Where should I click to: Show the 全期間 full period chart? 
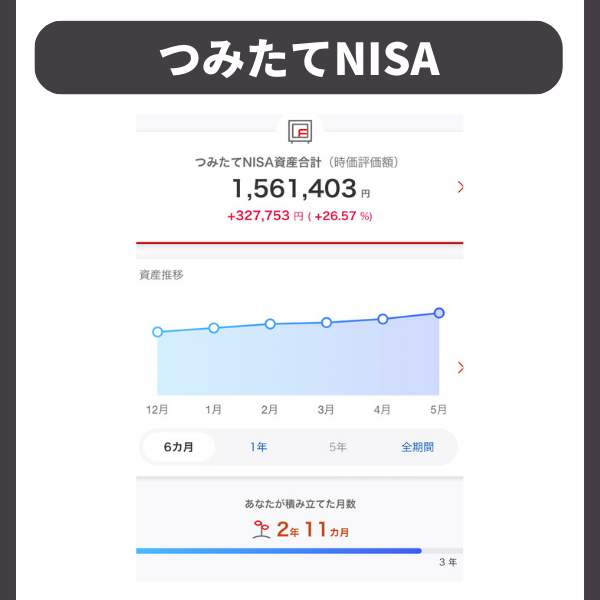click(417, 447)
